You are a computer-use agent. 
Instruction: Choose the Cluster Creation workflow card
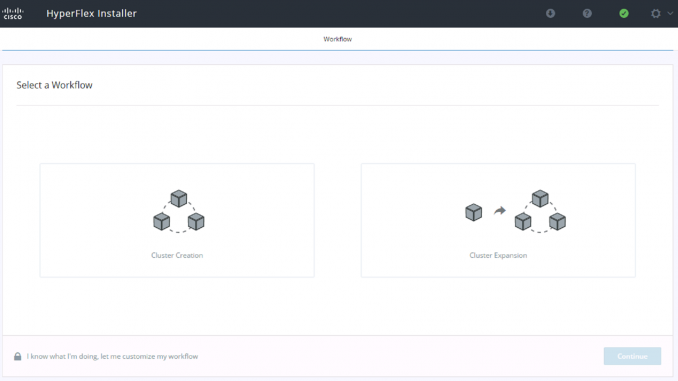(177, 220)
